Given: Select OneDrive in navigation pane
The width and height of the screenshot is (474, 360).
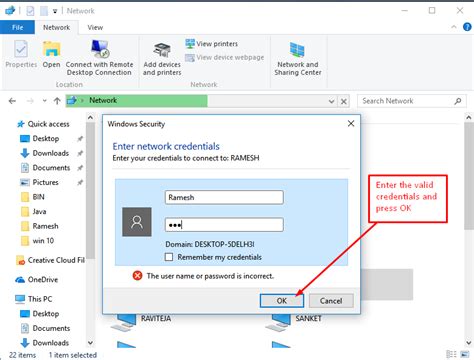Looking at the screenshot, I should (37, 280).
